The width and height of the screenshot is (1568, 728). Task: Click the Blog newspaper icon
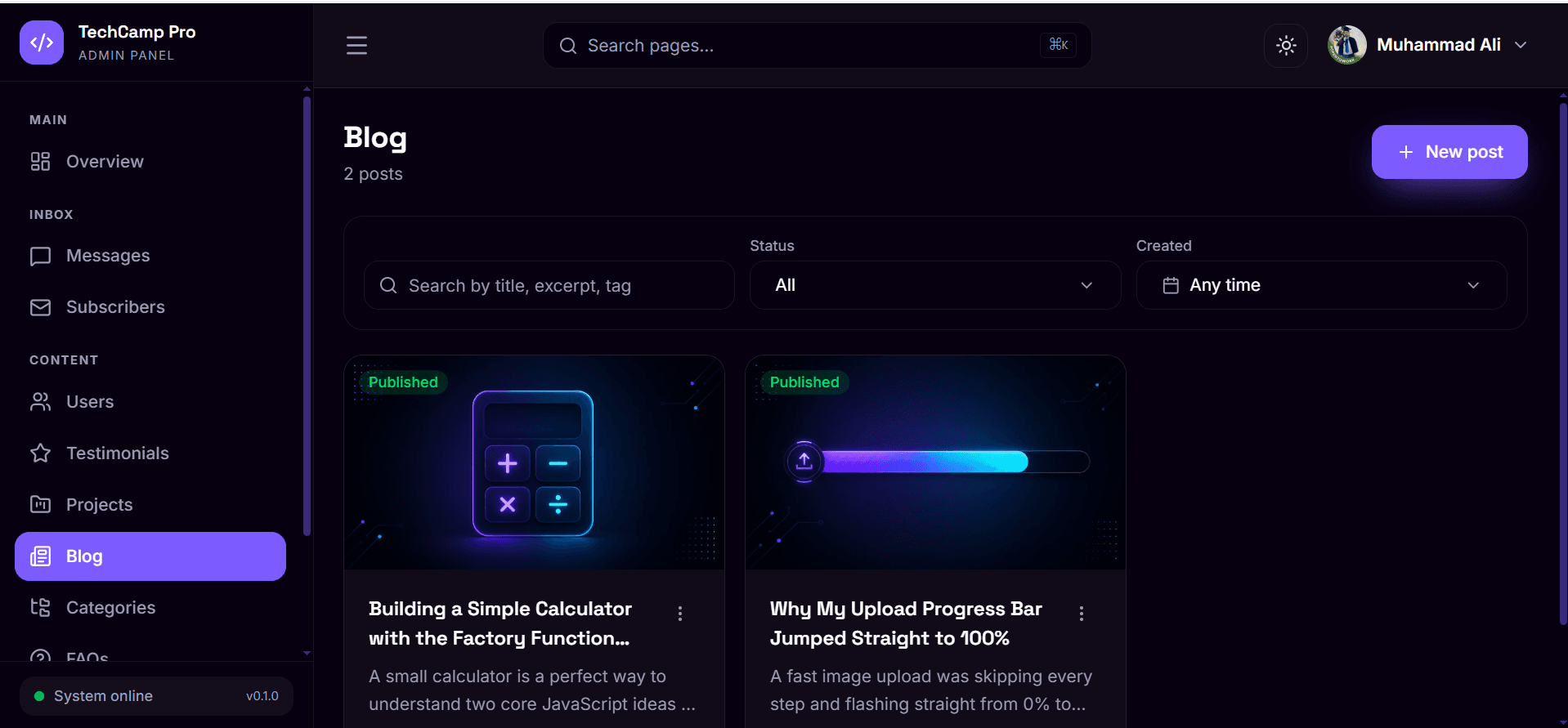(40, 556)
